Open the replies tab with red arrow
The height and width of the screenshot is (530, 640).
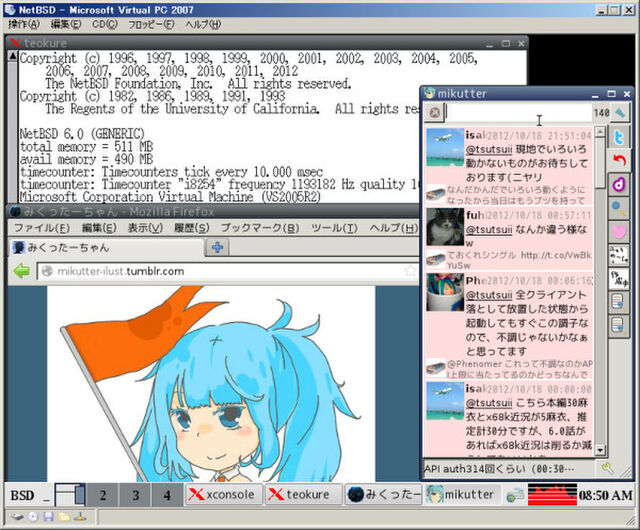point(620,160)
